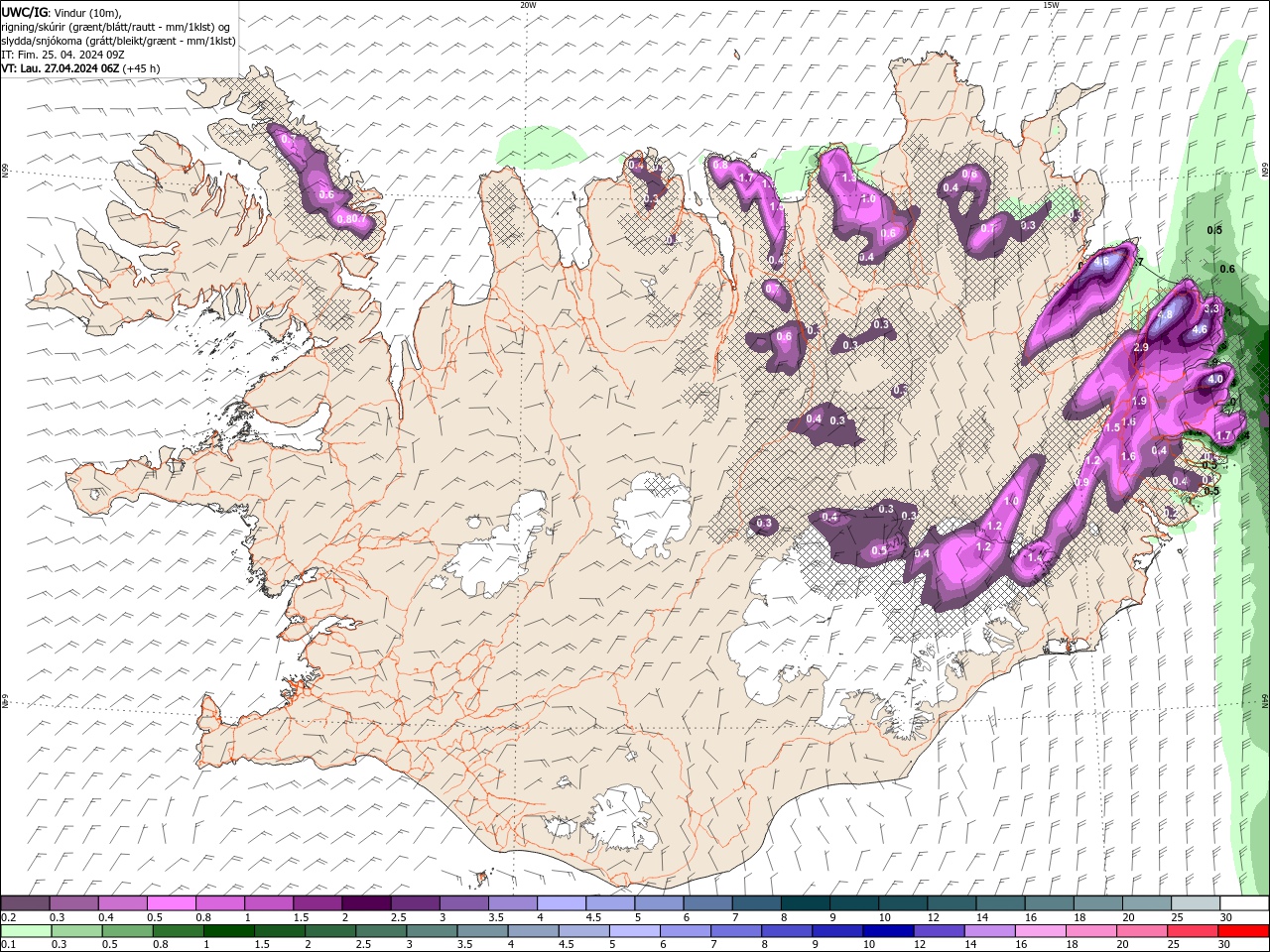Select the bright red swatch labeled 30 in lower legend
Image resolution: width=1270 pixels, height=952 pixels.
point(1244,931)
